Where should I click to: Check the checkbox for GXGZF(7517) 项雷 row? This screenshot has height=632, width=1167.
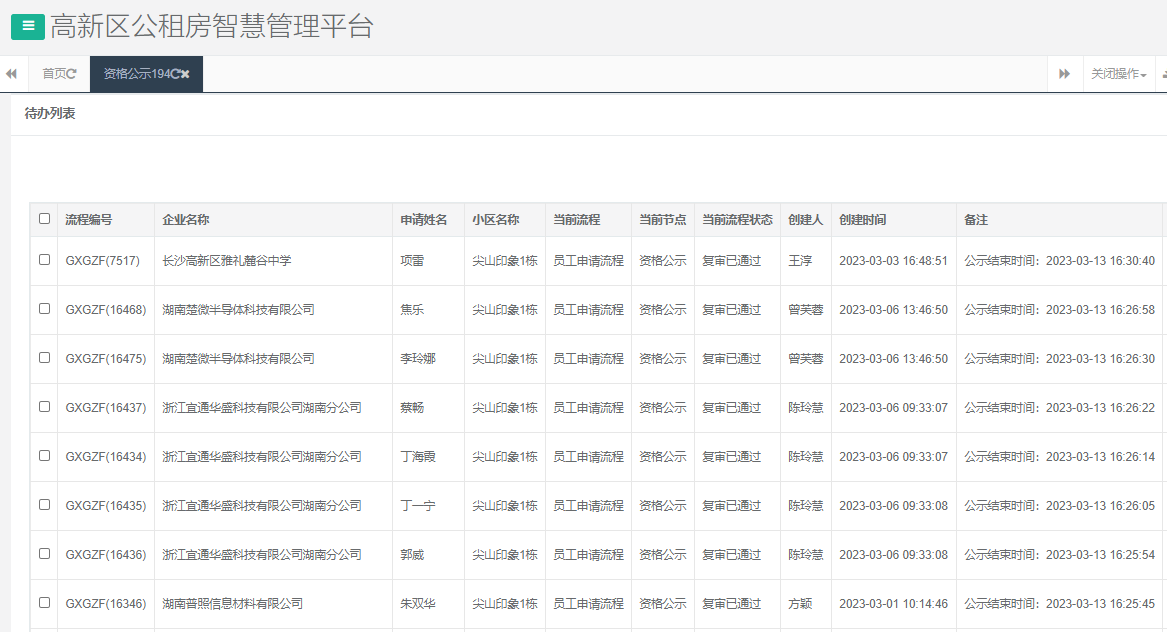point(43,260)
